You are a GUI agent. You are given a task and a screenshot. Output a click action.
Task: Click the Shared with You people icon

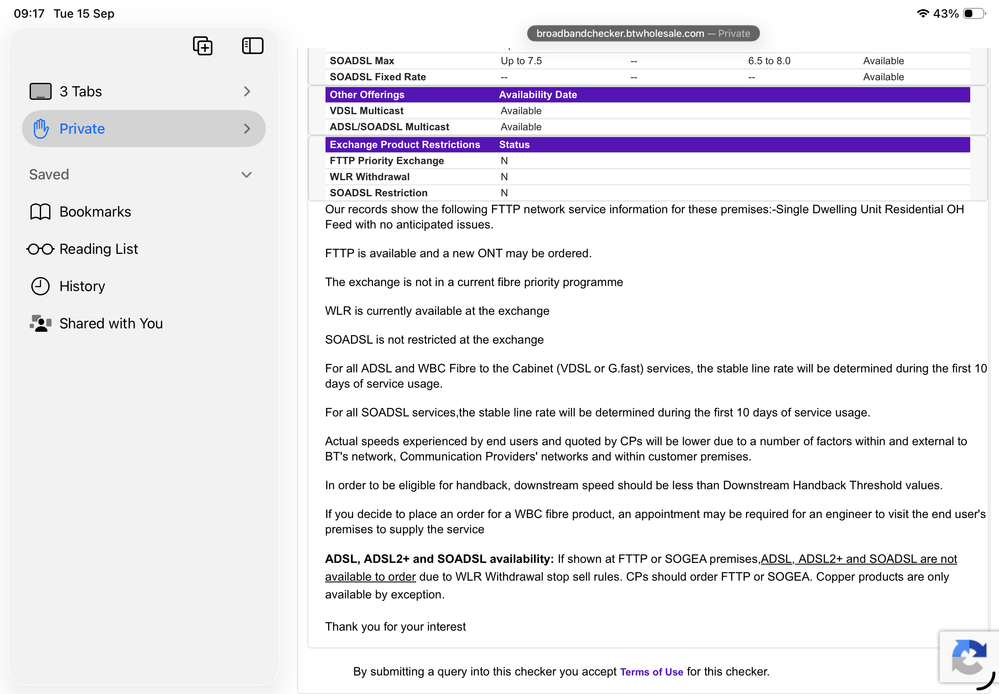[40, 324]
